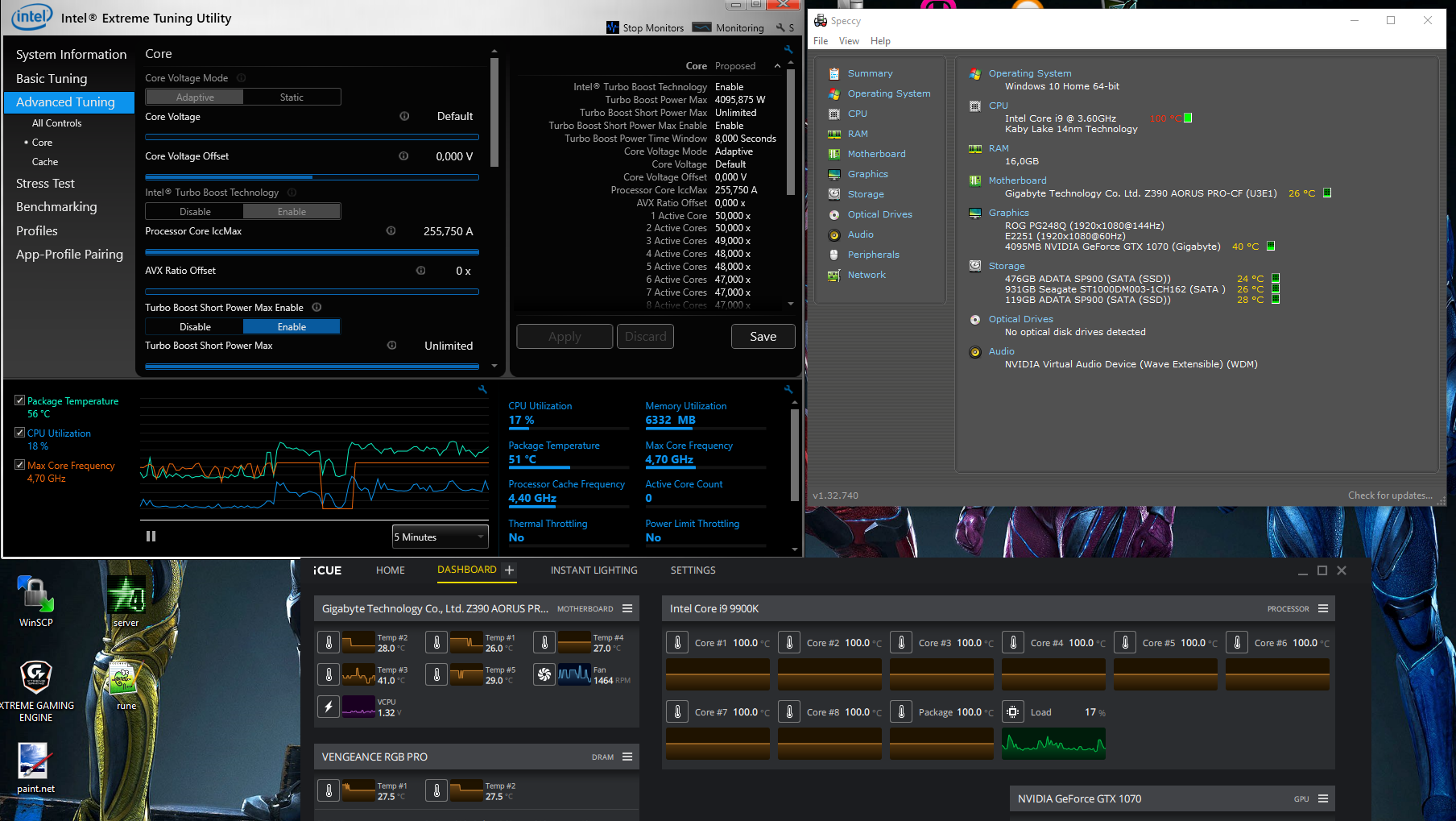Screen dimensions: 1456x821
Task: Add a new dashboard with plus icon
Action: pyautogui.click(x=509, y=570)
